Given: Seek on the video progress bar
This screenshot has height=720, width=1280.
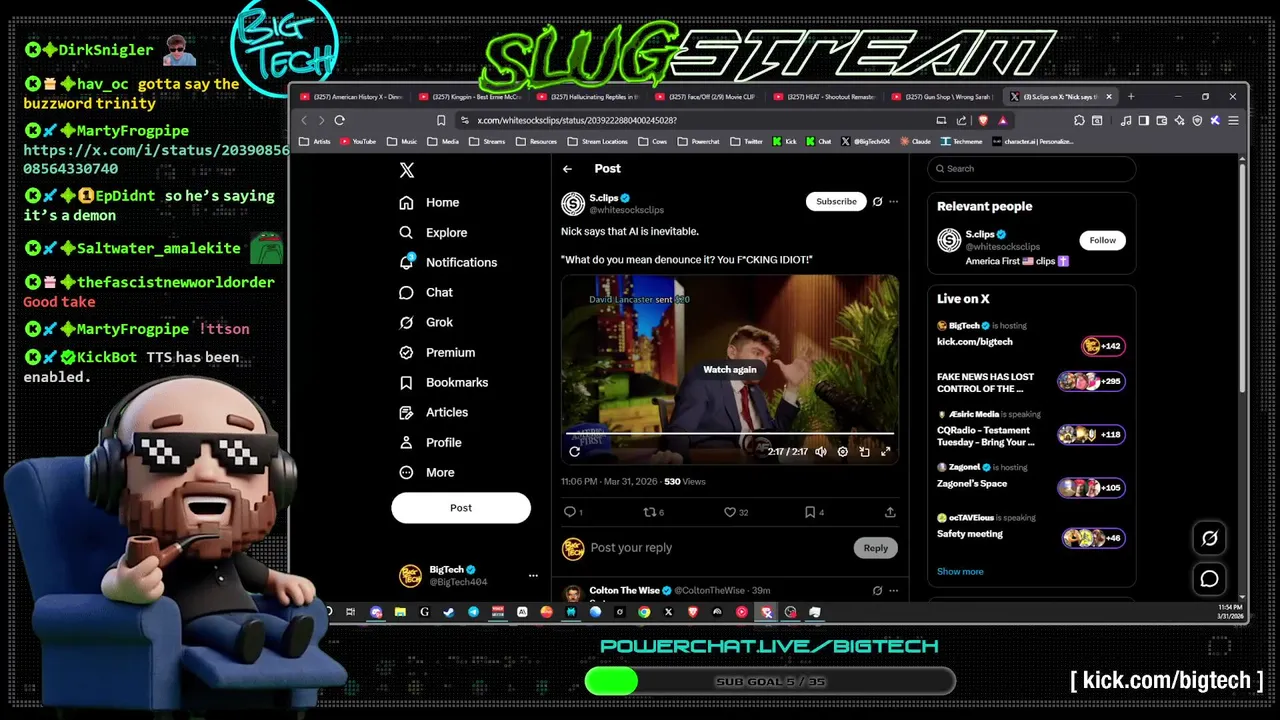Looking at the screenshot, I should 730,434.
